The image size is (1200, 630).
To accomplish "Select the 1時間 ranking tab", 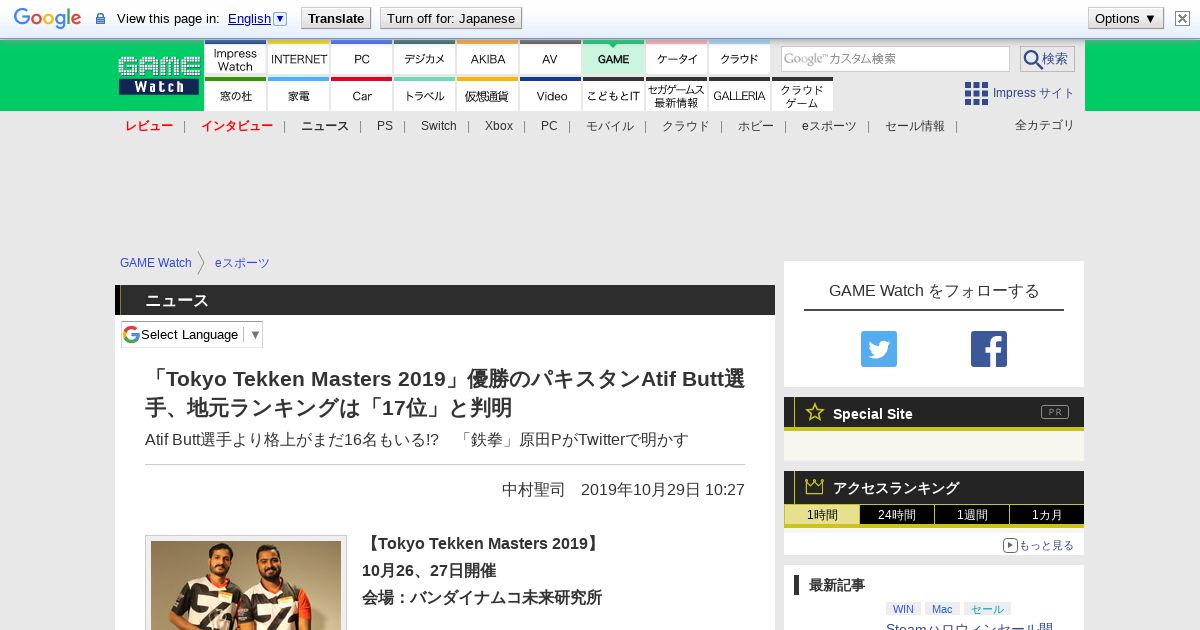I will (x=823, y=515).
